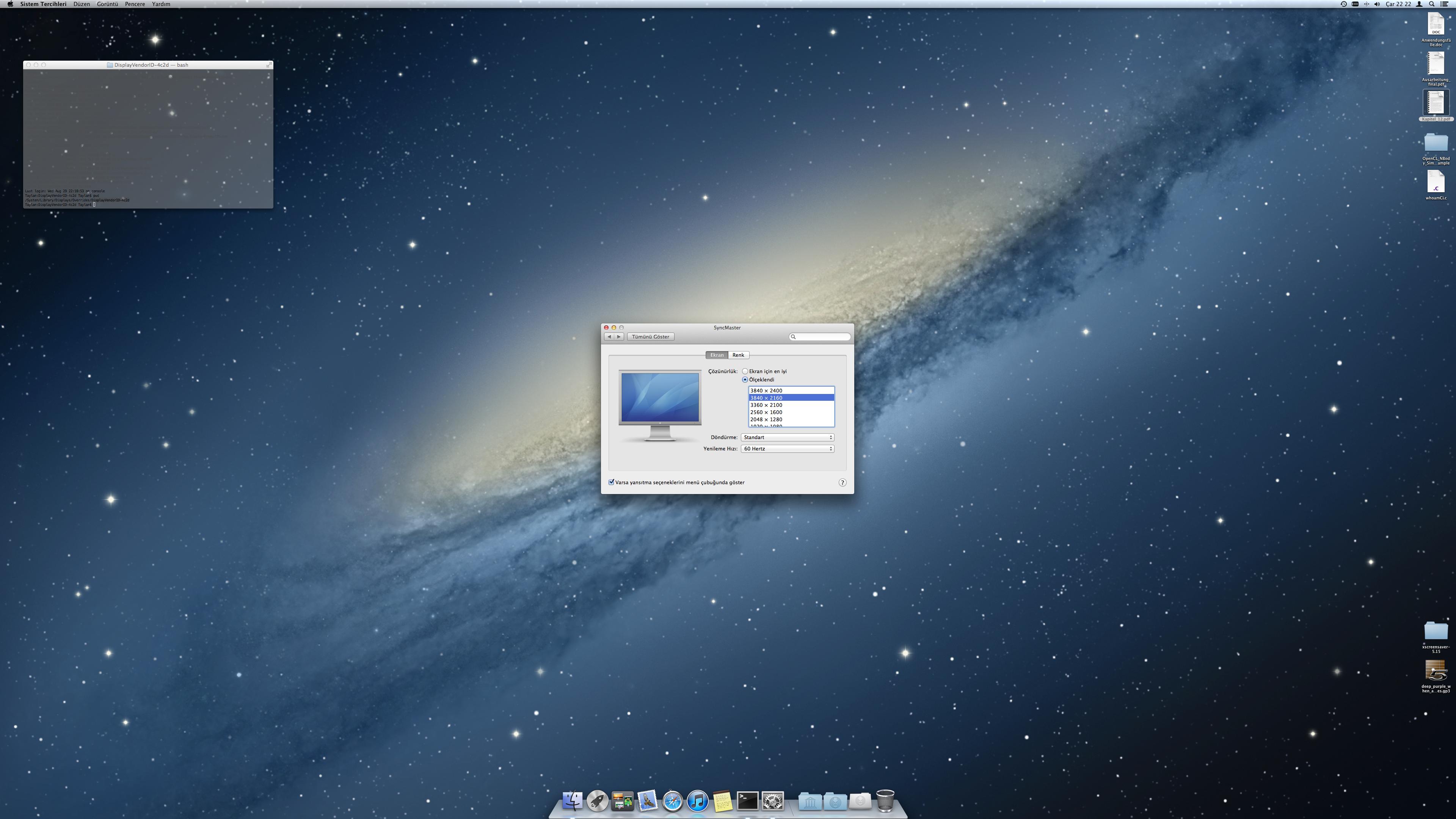Select the 'Ölçeklendi' radio button

tap(745, 380)
